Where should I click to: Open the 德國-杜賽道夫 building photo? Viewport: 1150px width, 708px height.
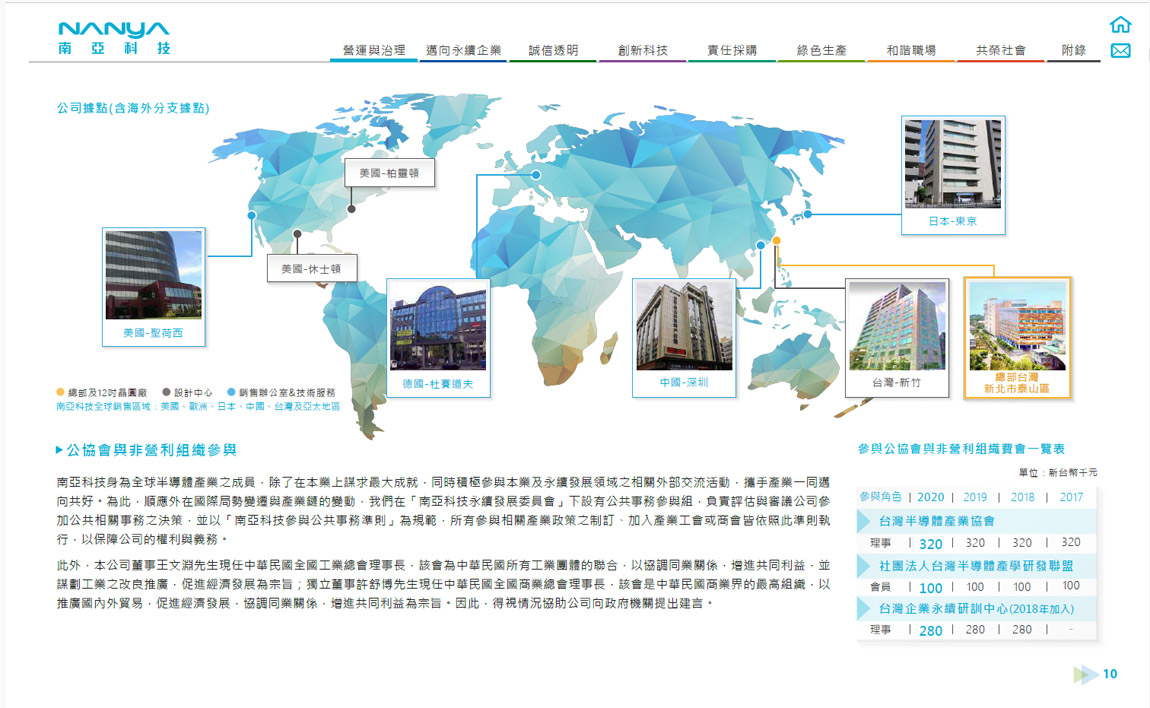(438, 330)
